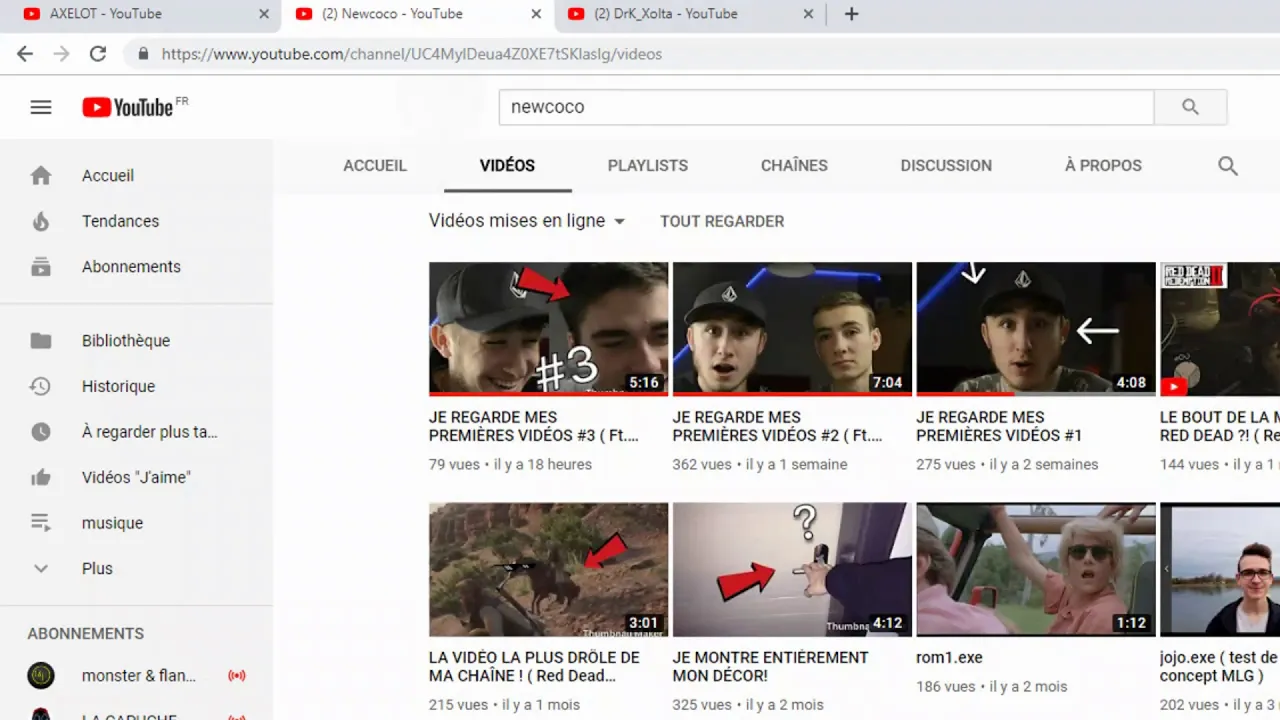Image resolution: width=1280 pixels, height=720 pixels.
Task: Open Vidéos "J'aime" sidebar entry
Action: (136, 478)
